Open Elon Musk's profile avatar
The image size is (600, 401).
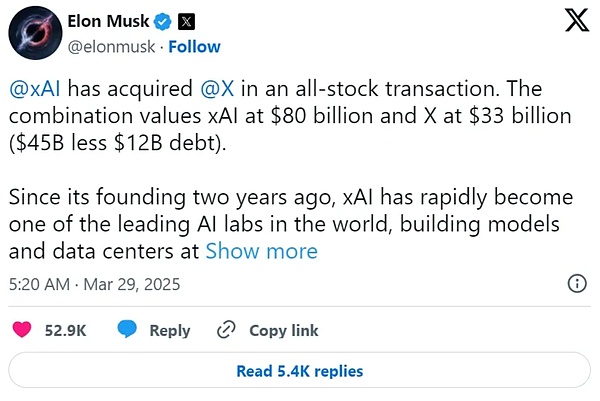coord(34,36)
